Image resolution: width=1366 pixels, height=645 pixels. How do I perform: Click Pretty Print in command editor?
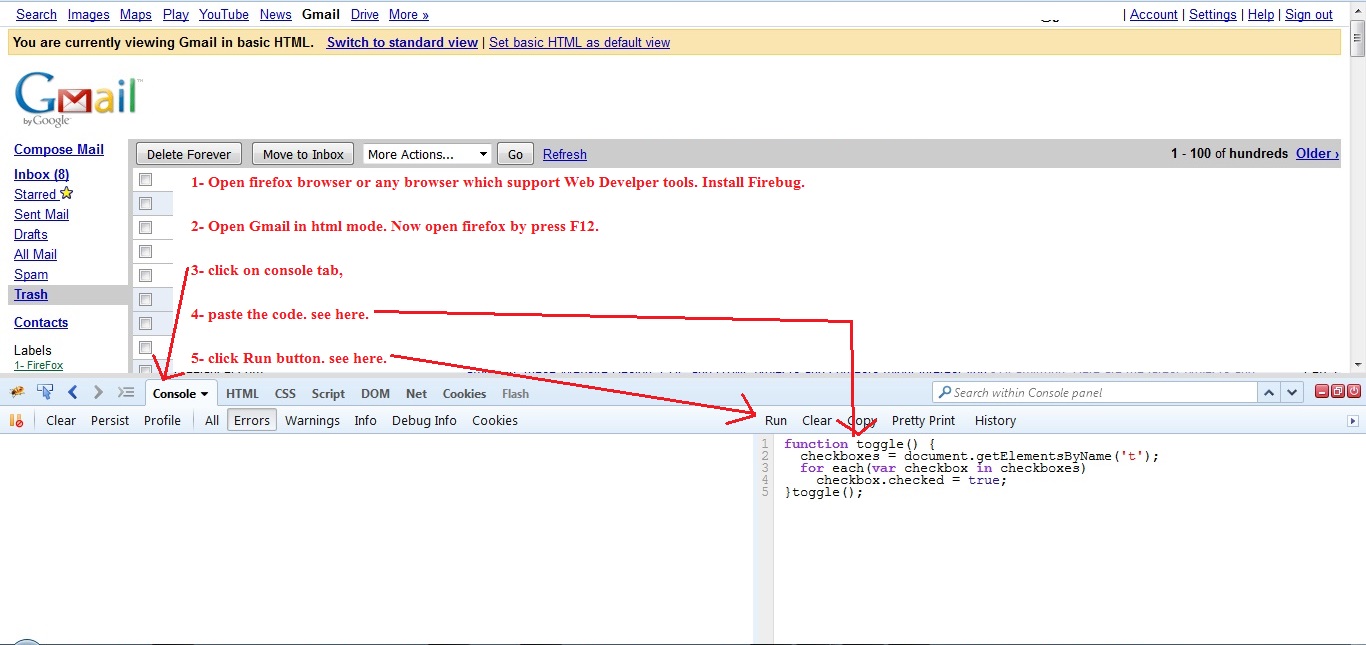coord(923,421)
